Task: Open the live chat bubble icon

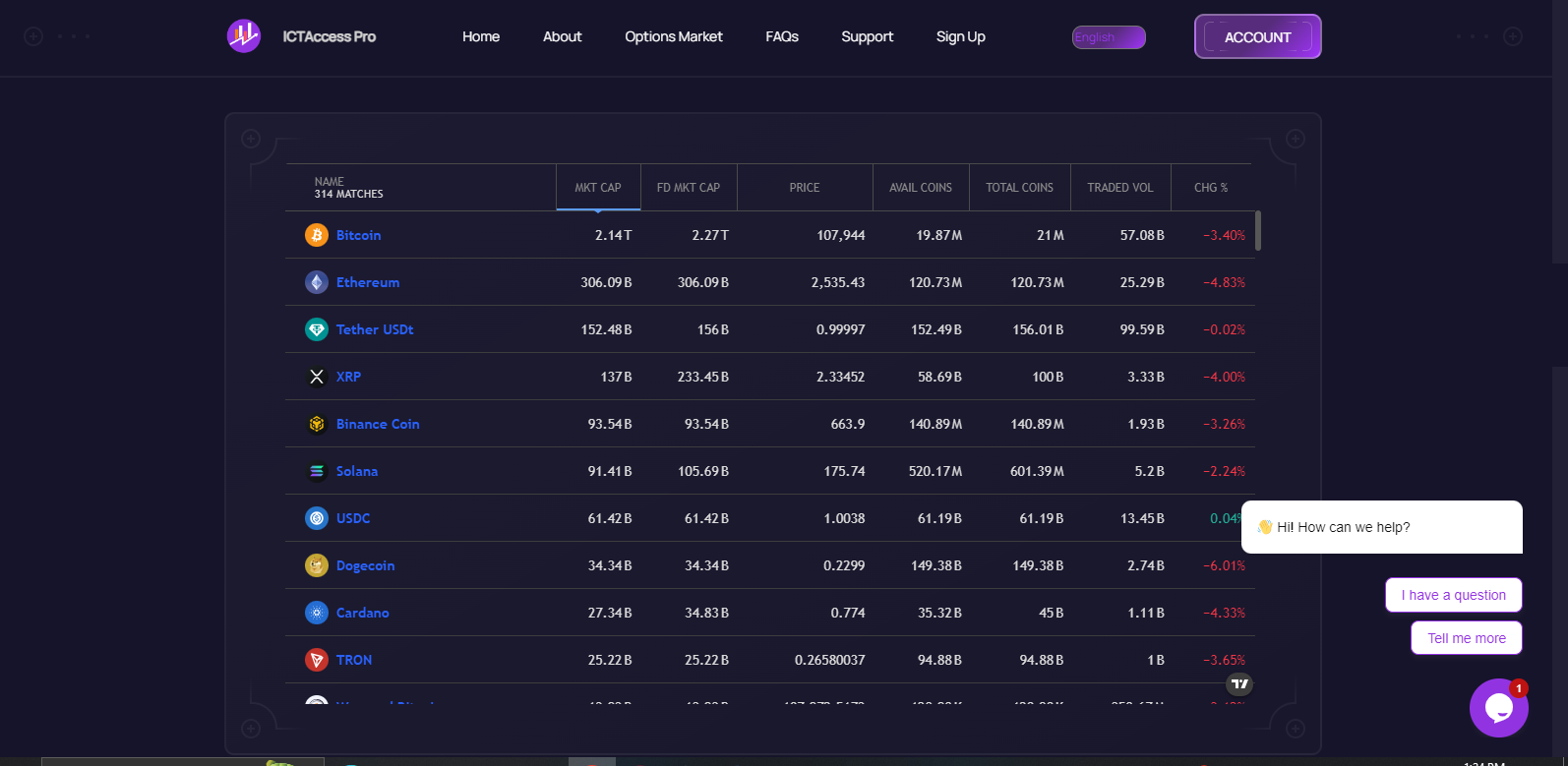Action: [1498, 708]
